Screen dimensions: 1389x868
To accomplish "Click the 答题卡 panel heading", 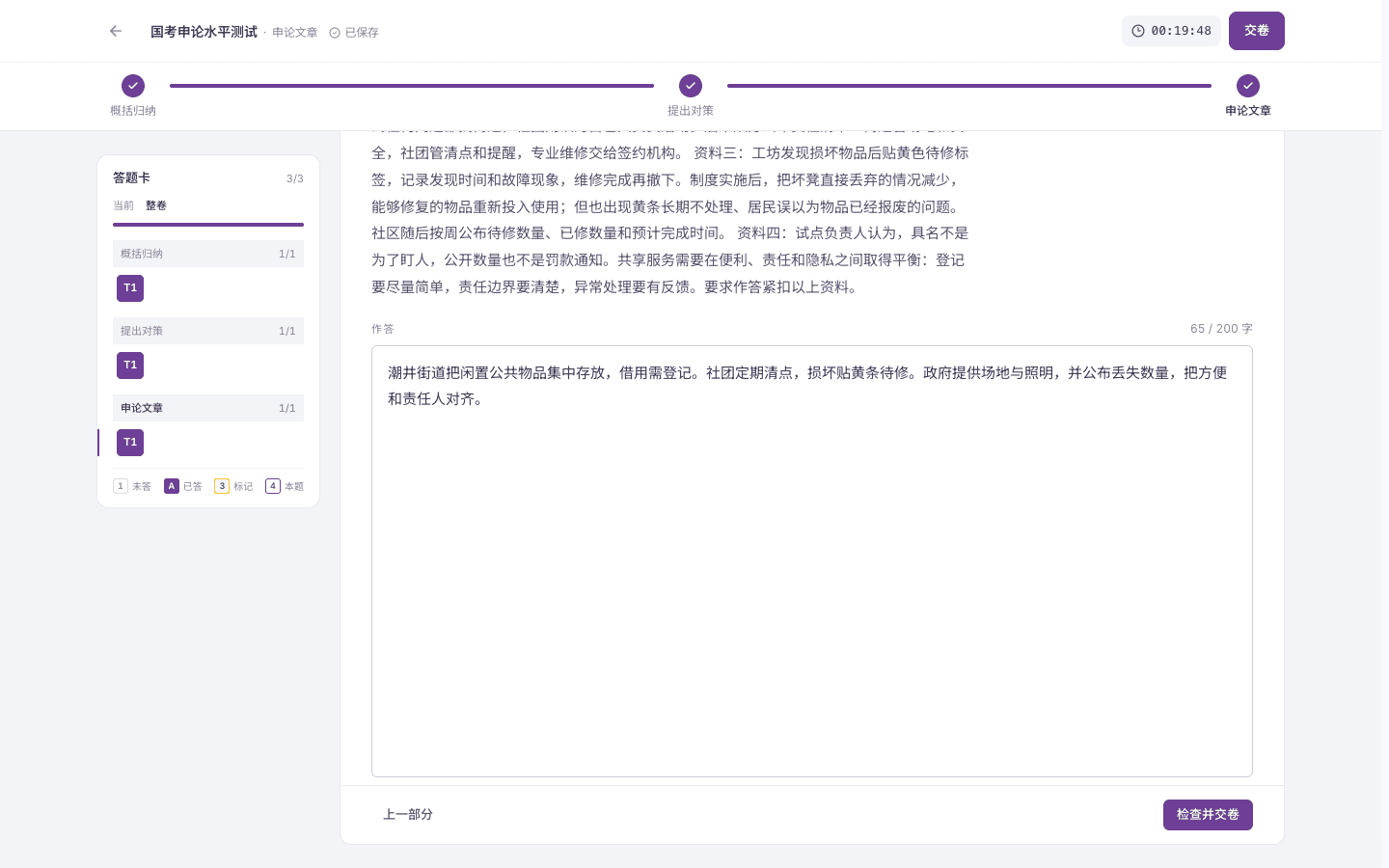I will 131,177.
